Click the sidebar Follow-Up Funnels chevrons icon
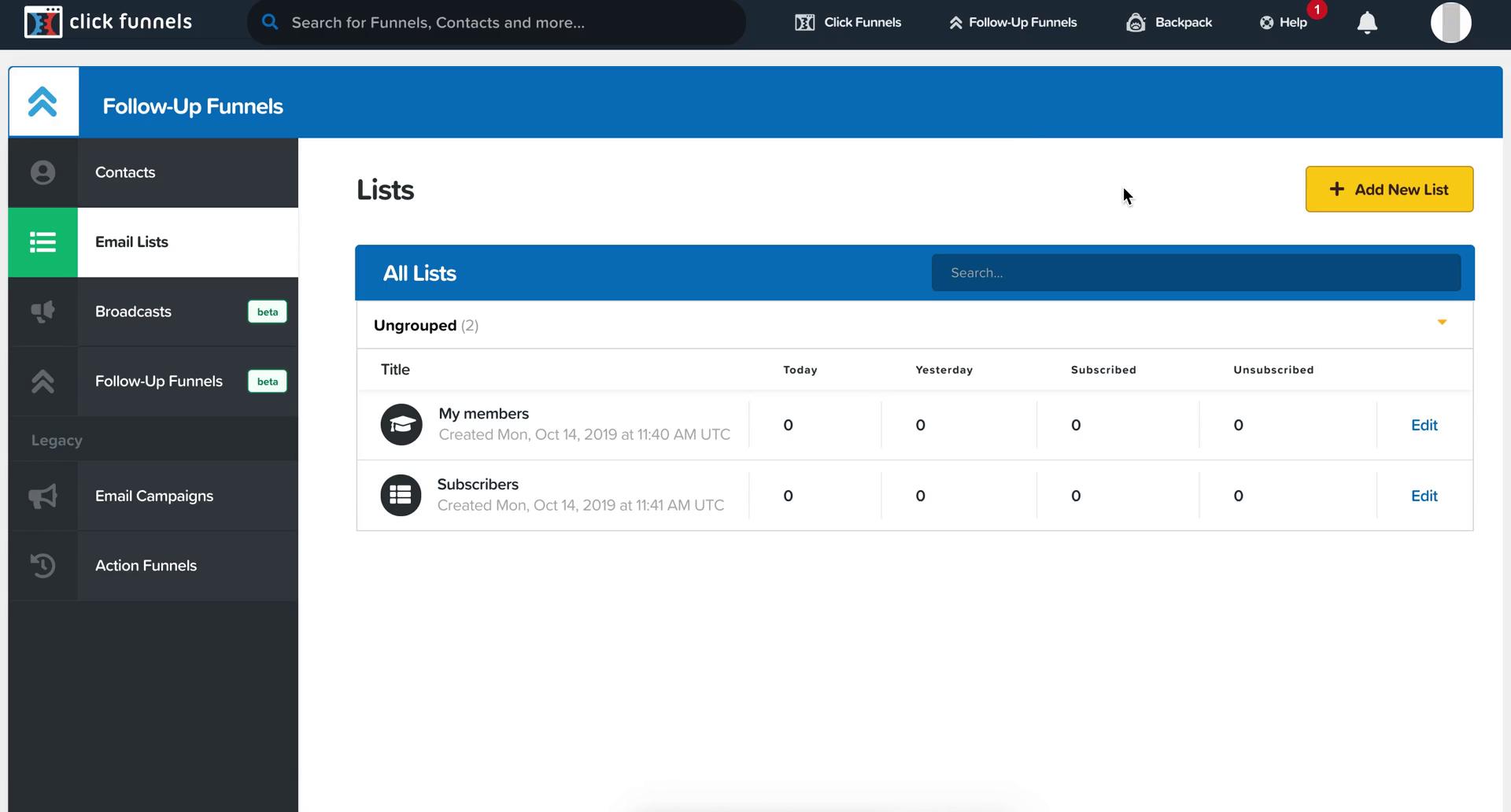 42,381
